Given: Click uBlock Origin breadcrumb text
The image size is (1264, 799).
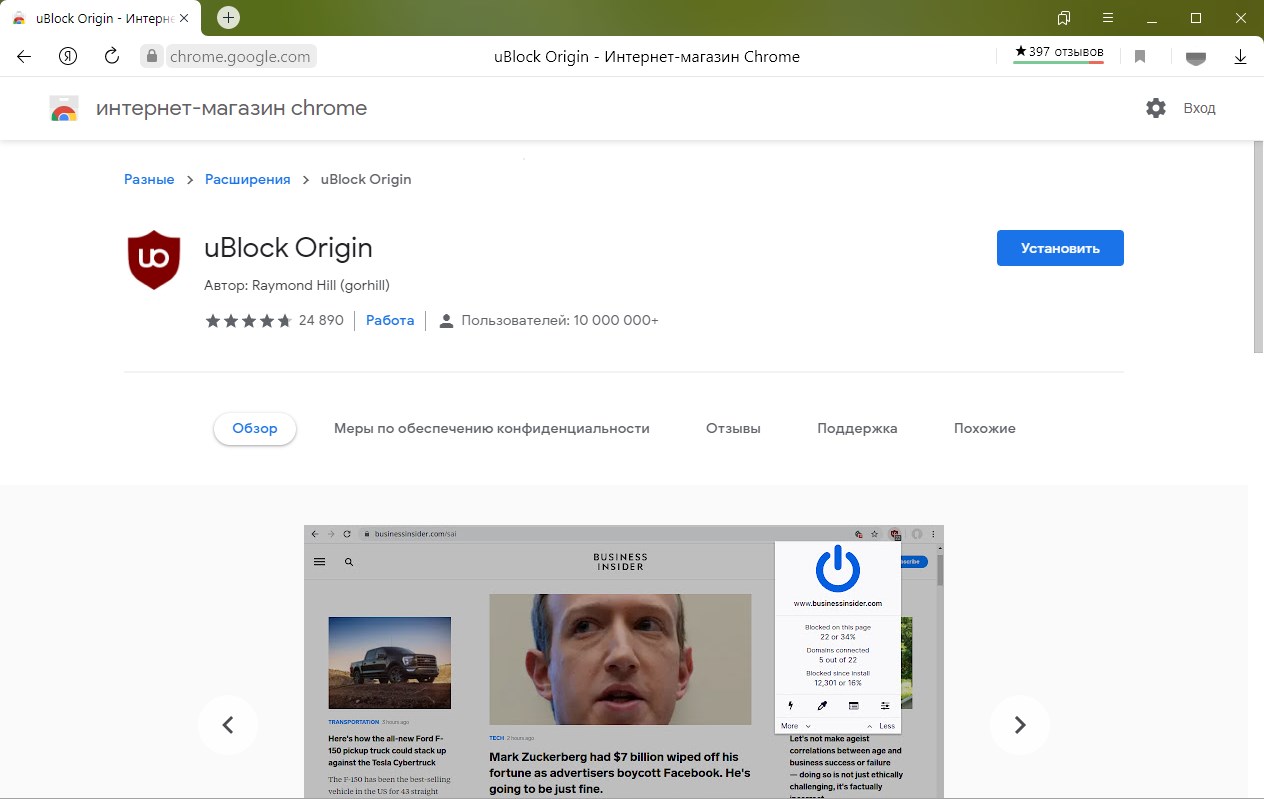Looking at the screenshot, I should 366,179.
